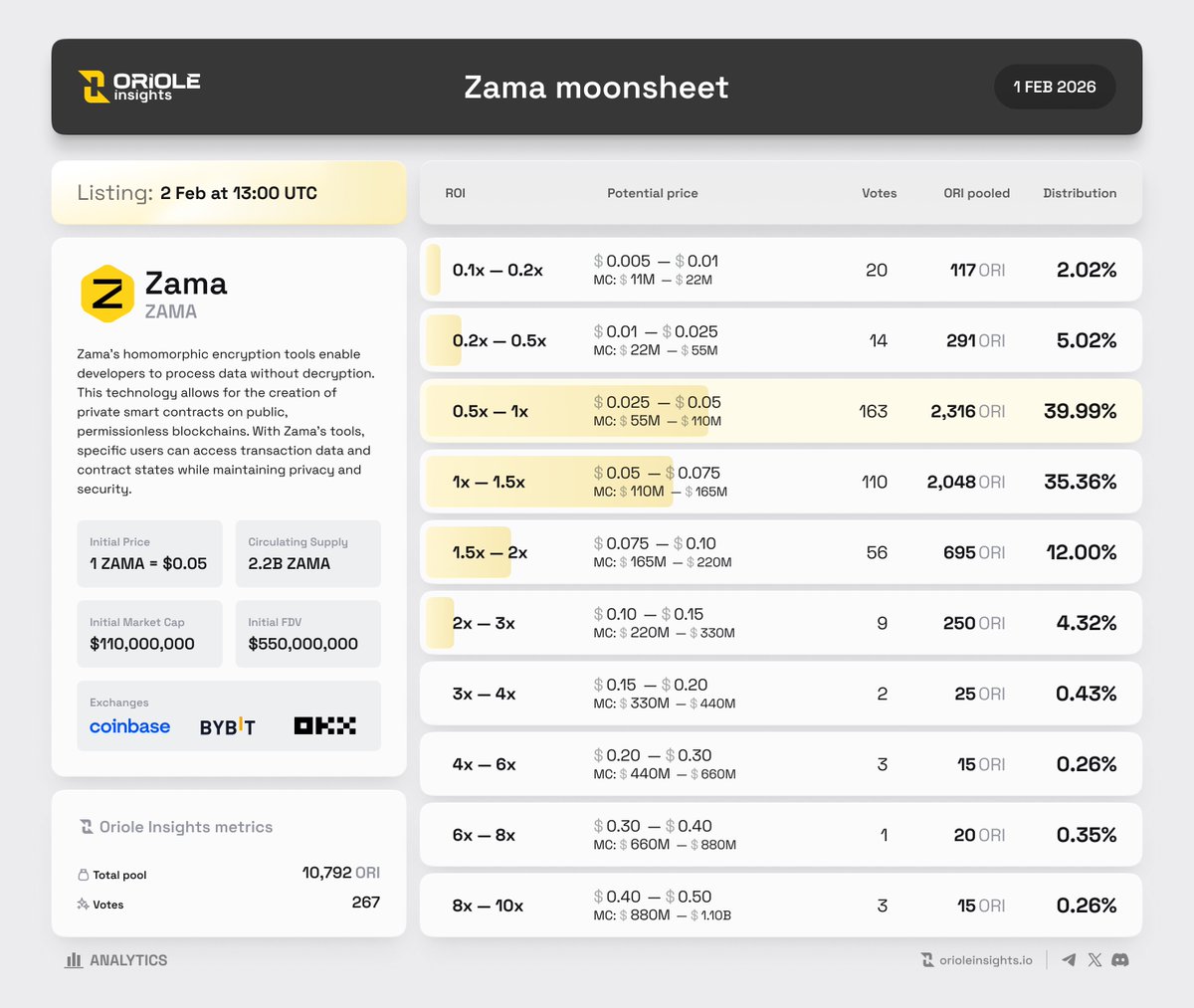
Task: Click the Oriole Insights logo in the header
Action: [139, 87]
